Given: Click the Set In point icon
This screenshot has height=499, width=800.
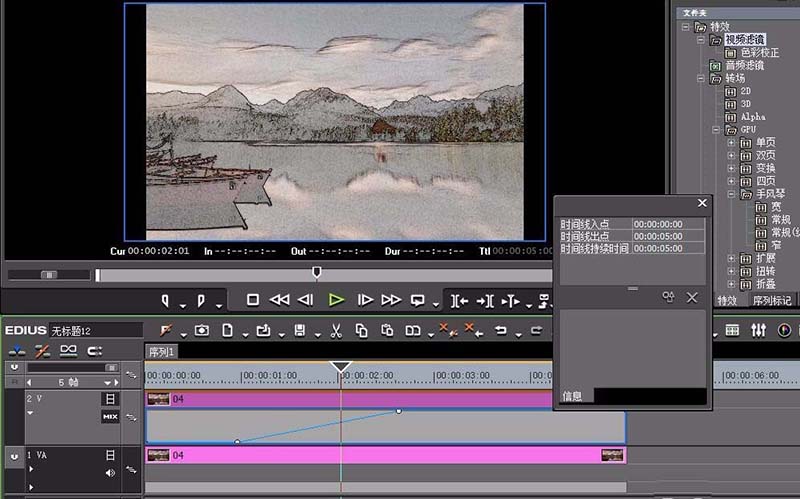Looking at the screenshot, I should coord(165,301).
